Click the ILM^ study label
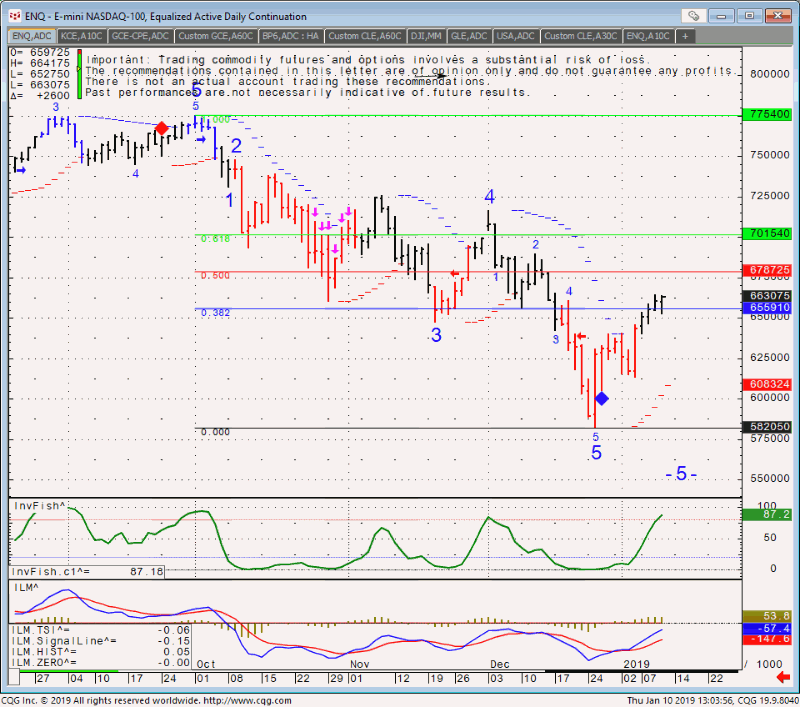Viewport: 800px width, 707px height. pos(24,588)
